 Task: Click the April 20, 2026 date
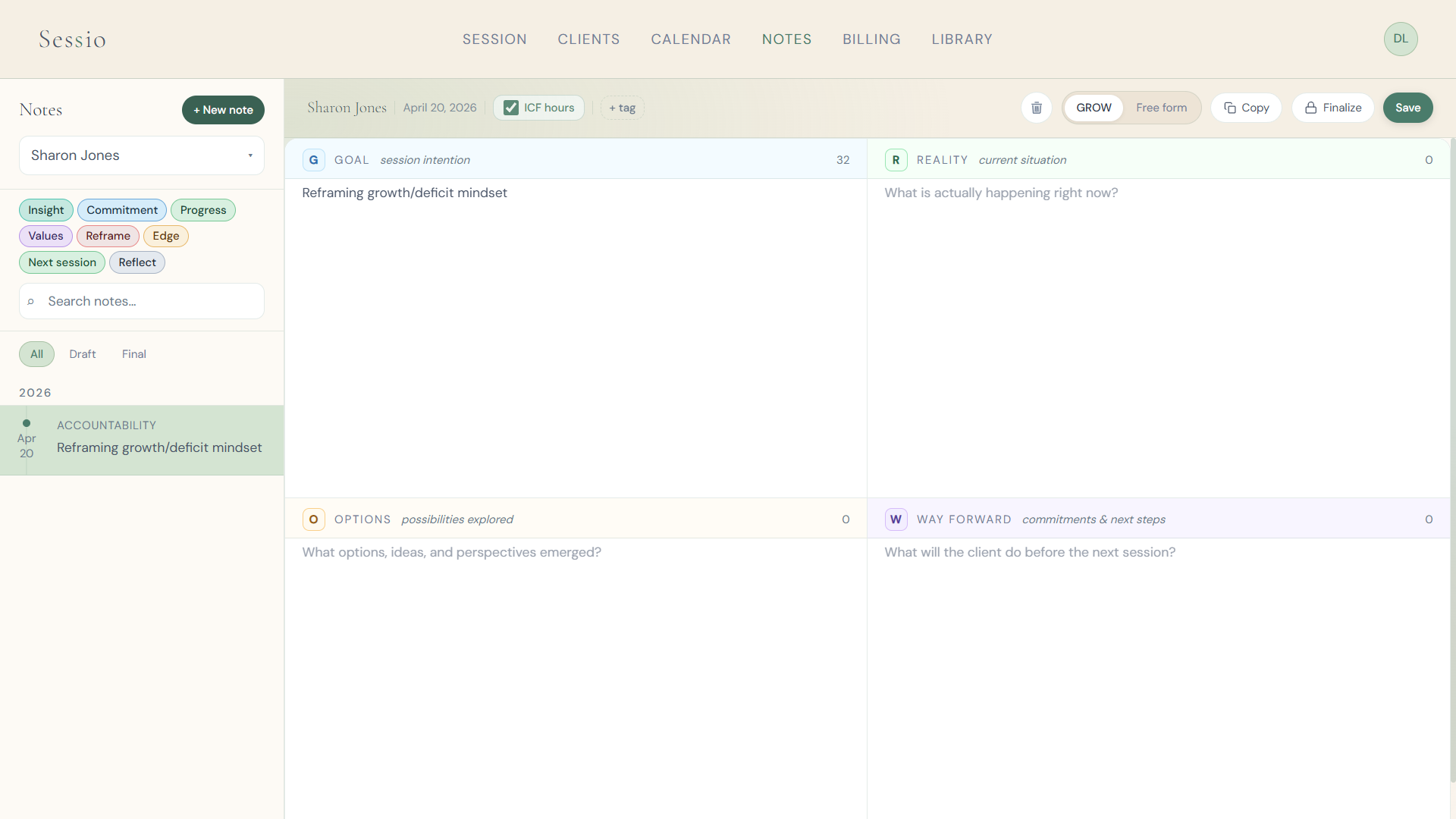tap(440, 108)
